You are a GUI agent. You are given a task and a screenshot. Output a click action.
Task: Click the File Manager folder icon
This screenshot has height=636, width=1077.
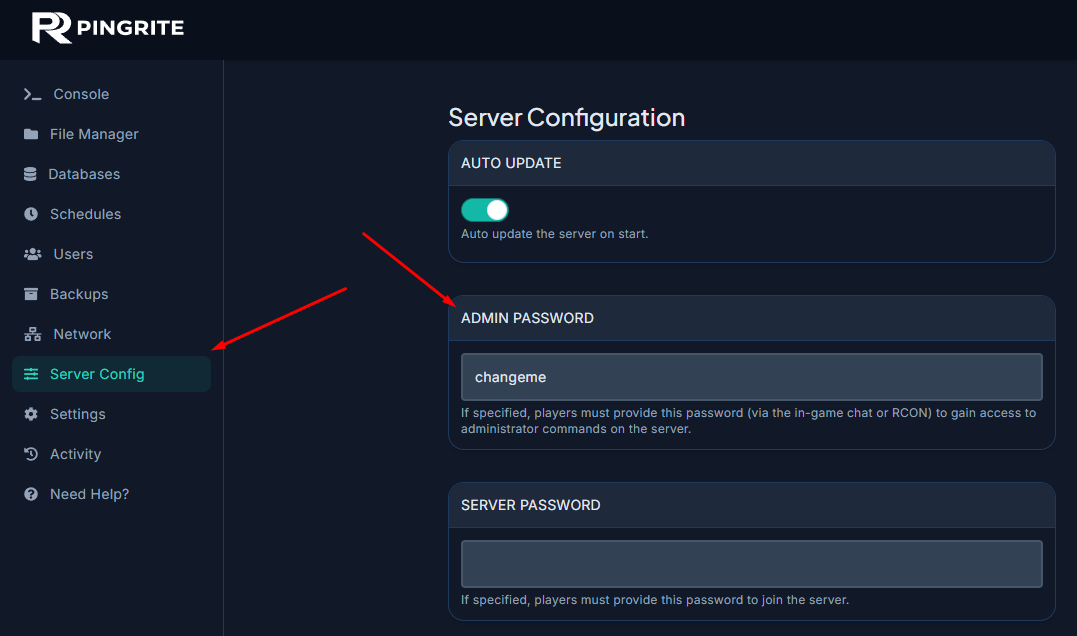point(29,134)
